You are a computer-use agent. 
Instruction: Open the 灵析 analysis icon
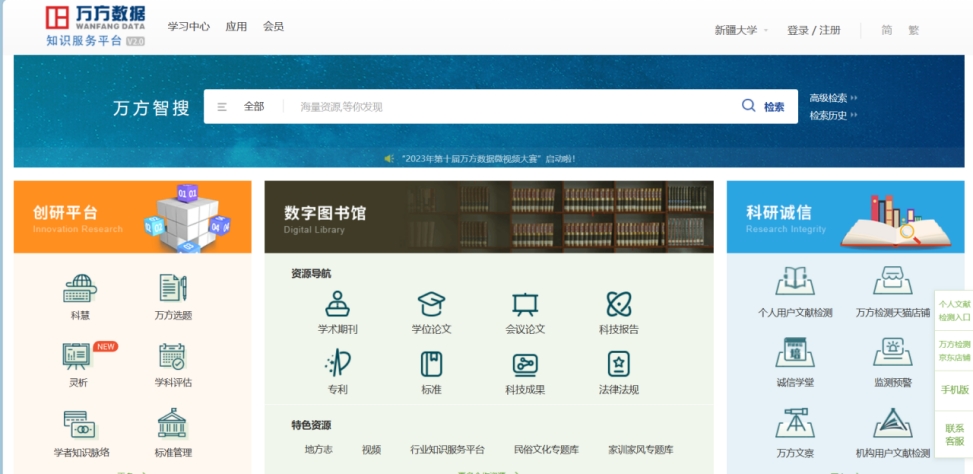pyautogui.click(x=78, y=356)
